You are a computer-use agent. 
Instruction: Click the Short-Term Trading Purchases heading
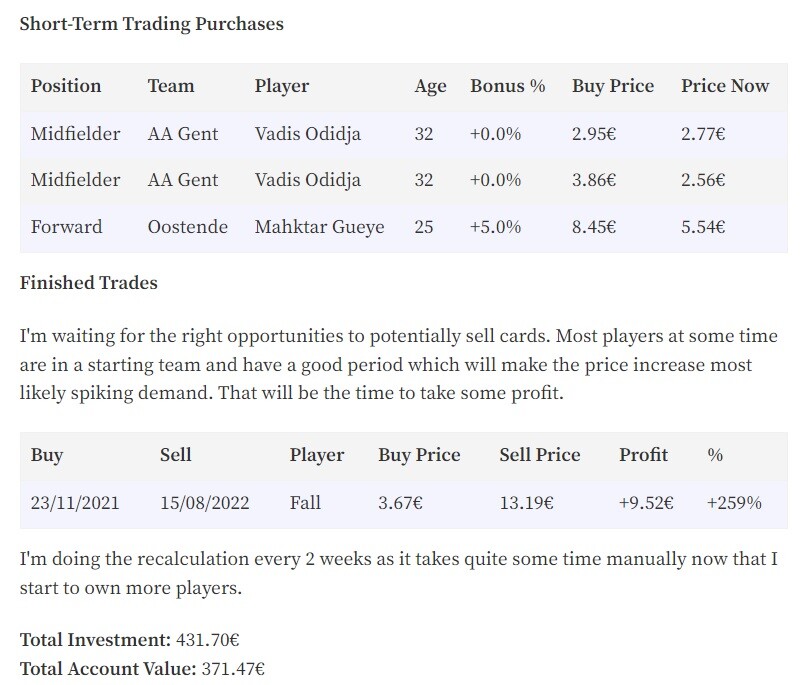151,24
